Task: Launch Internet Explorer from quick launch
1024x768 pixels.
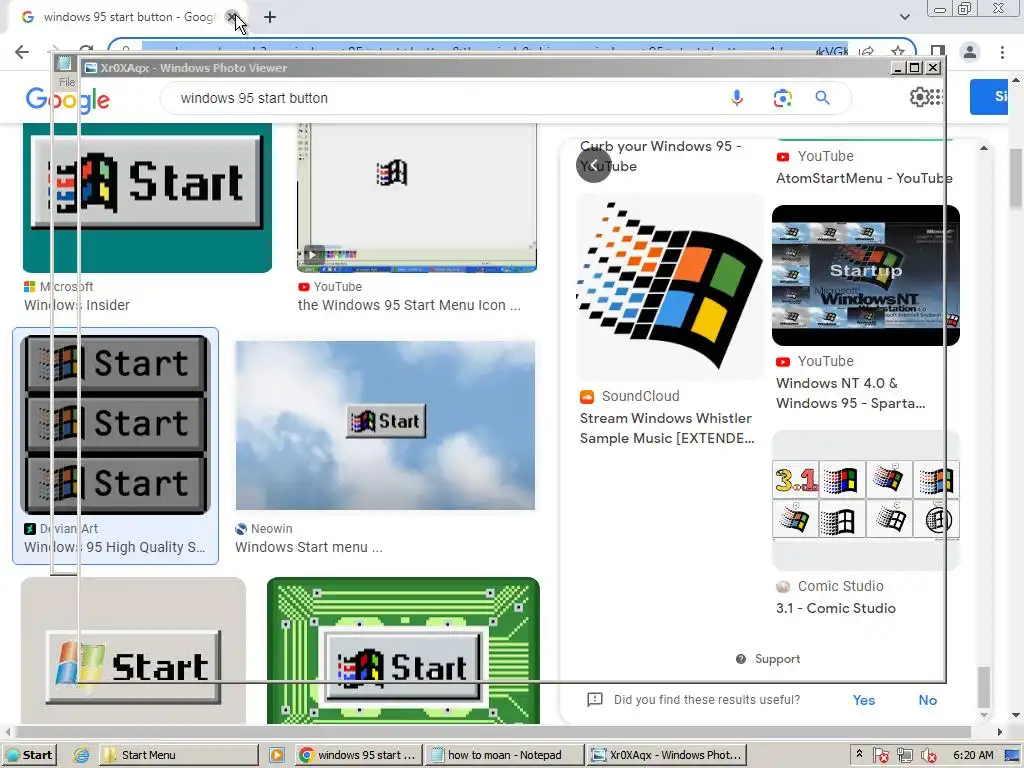Action: (81, 755)
